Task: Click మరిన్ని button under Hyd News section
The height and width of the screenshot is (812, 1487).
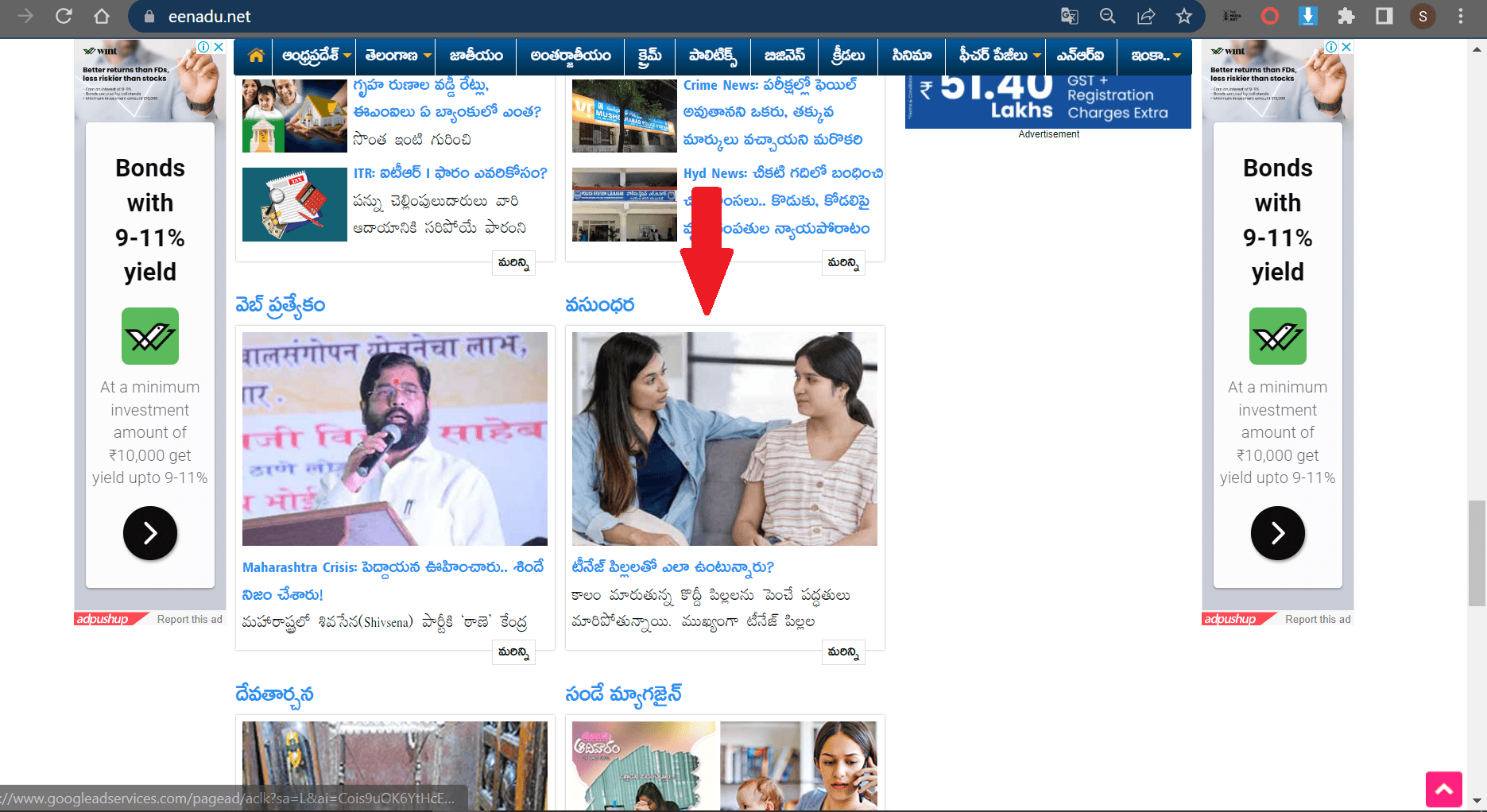Action: [x=843, y=263]
